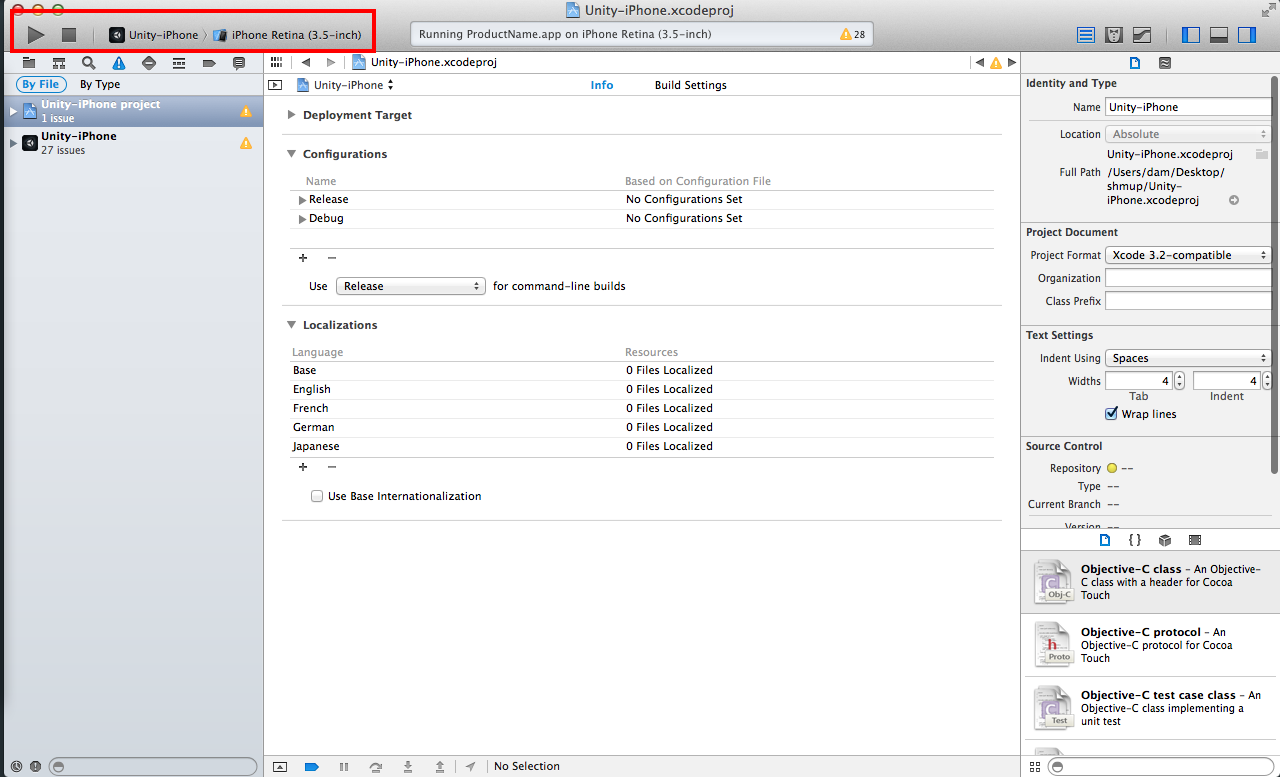Open the Debug navigator
Viewport: 1280px width, 777px height.
[179, 63]
